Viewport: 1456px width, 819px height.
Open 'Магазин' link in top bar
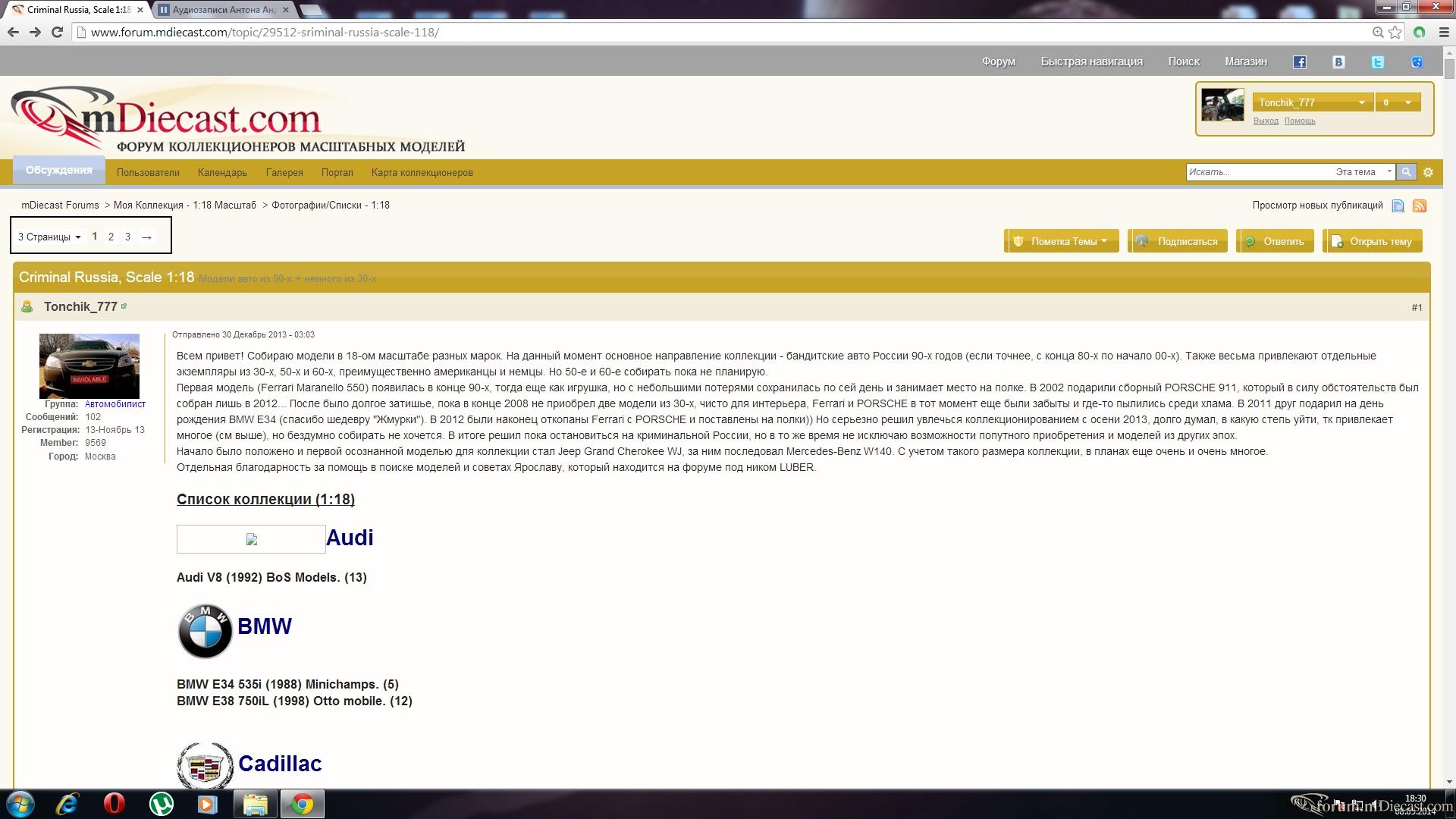[x=1246, y=61]
